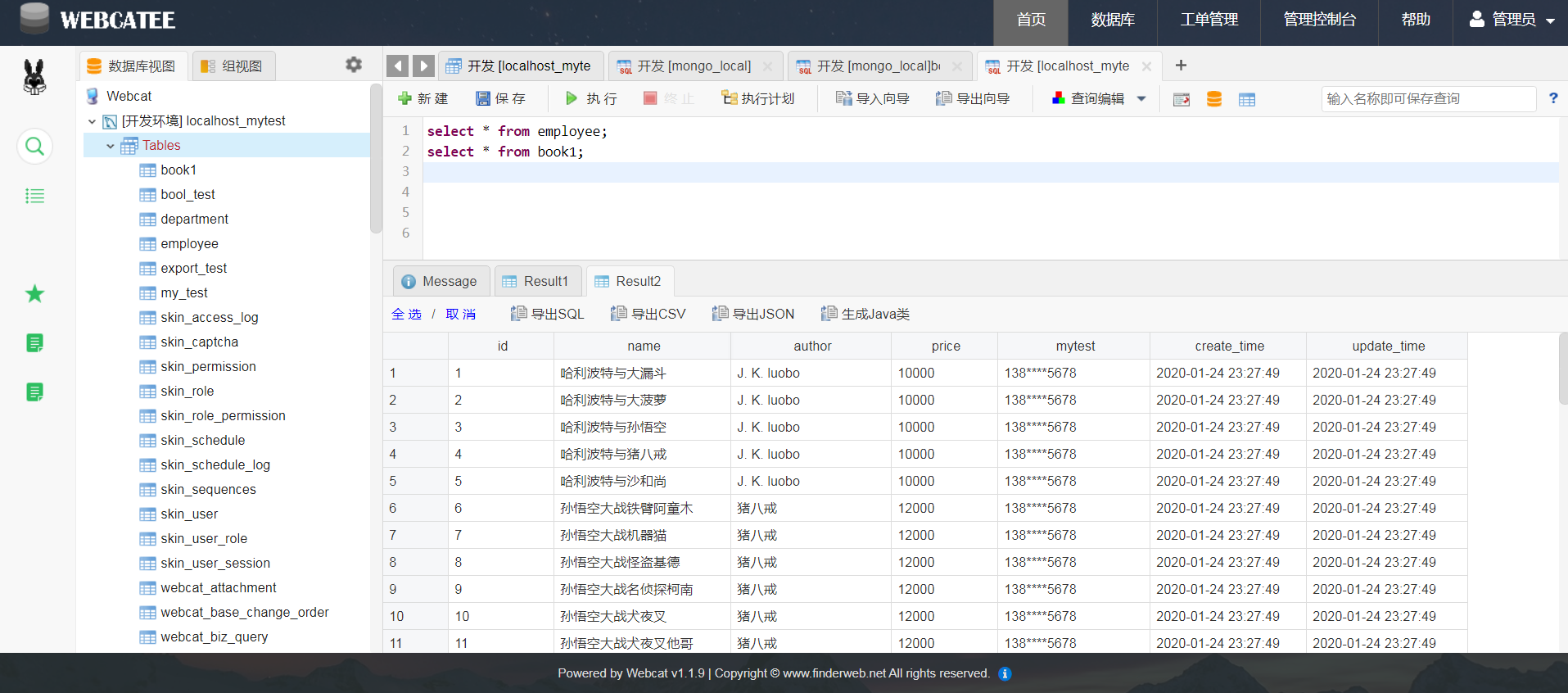
Task: Click the first localhost_myte tab
Action: (x=520, y=66)
